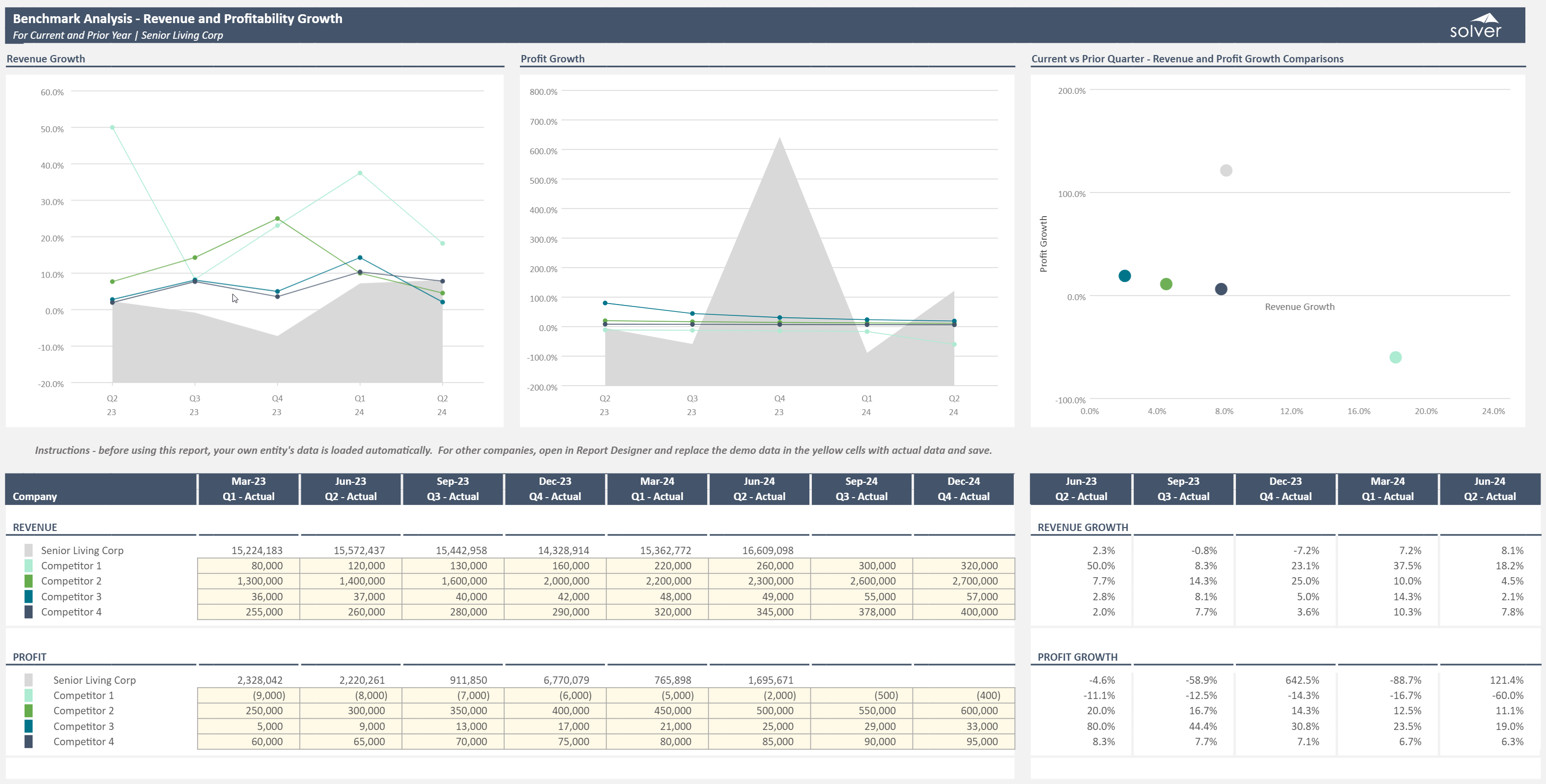1546x784 pixels.
Task: Select Competitor 4 Dec-23 revenue cell 290,000
Action: 555,612
